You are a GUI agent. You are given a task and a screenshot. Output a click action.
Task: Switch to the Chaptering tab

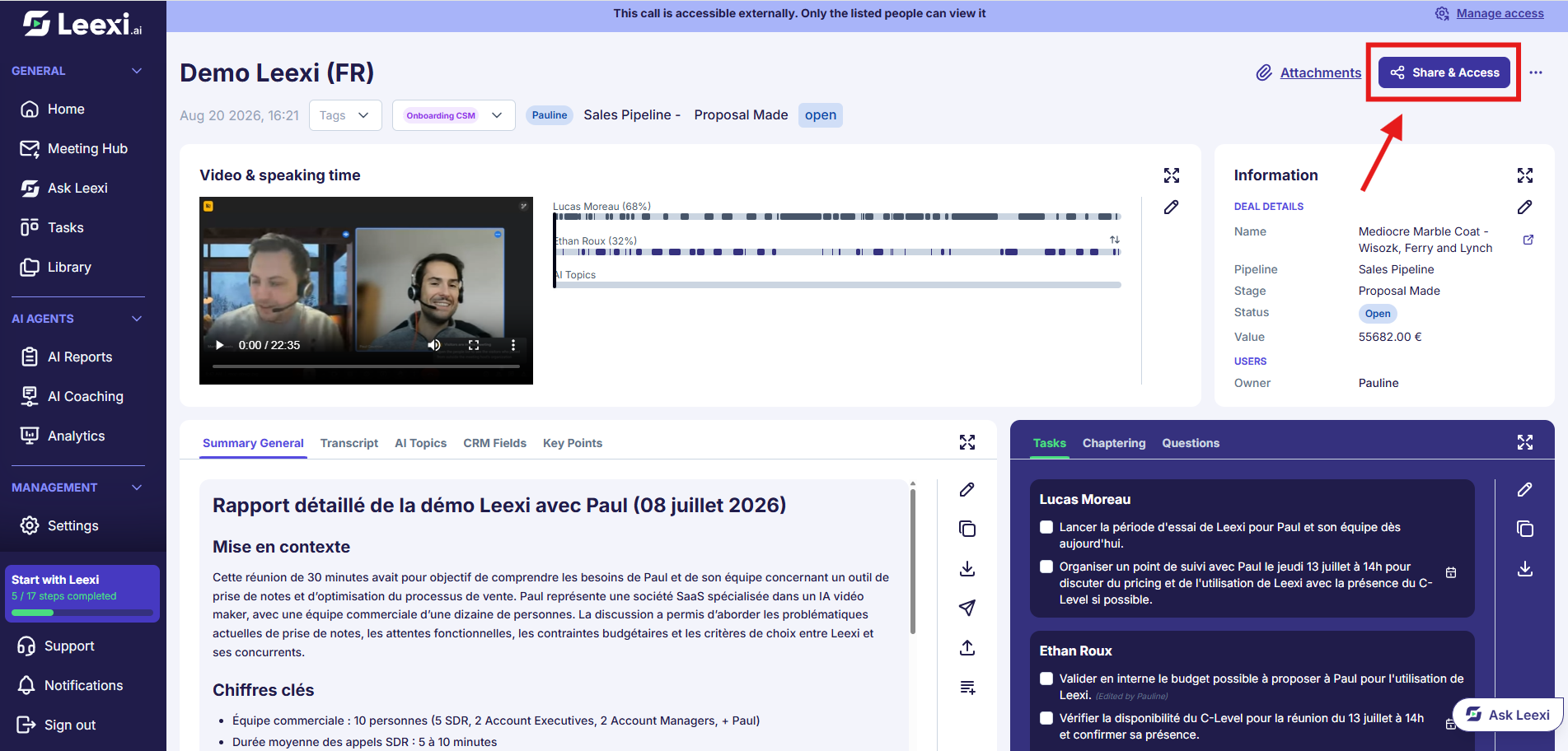click(x=1114, y=443)
